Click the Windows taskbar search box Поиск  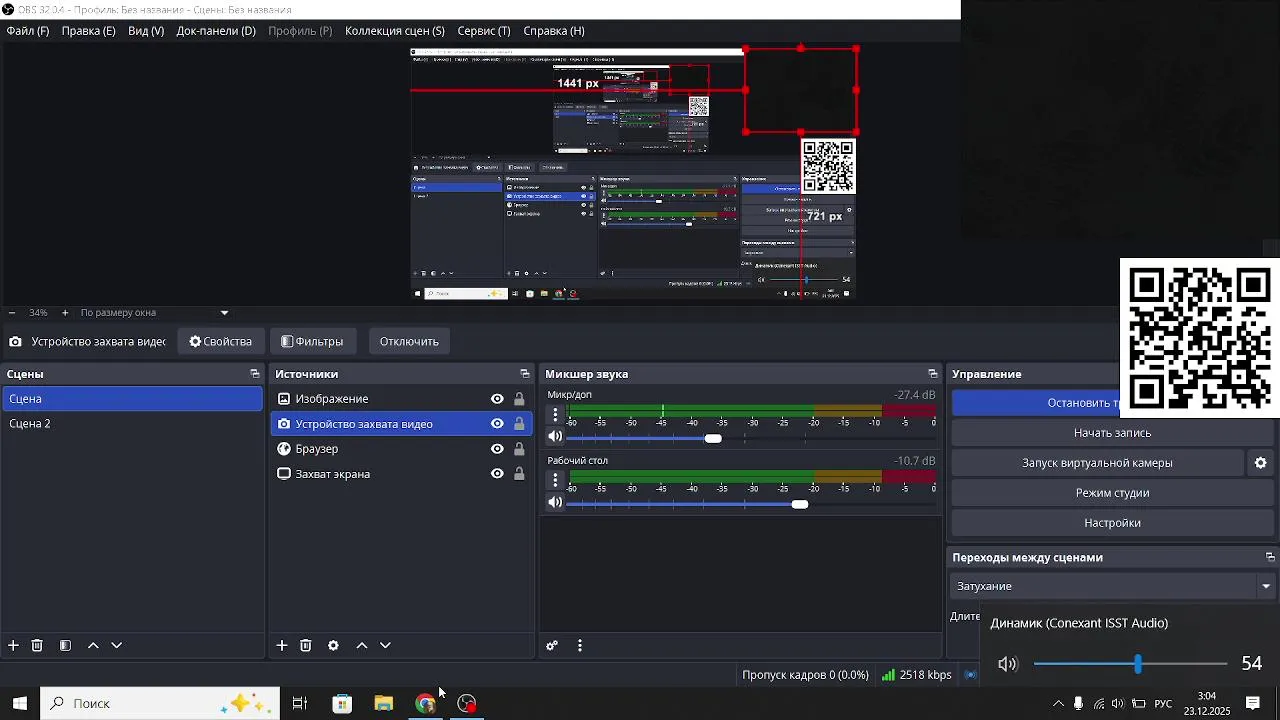pos(160,704)
